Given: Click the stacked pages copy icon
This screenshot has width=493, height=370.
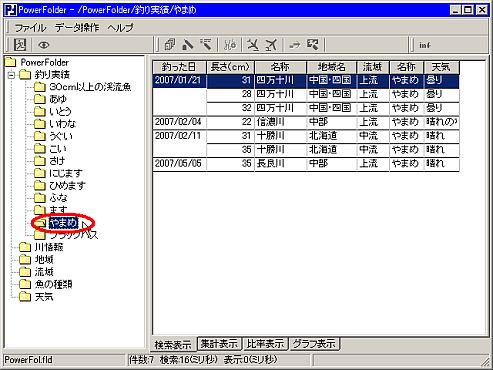Looking at the screenshot, I should click(x=170, y=45).
